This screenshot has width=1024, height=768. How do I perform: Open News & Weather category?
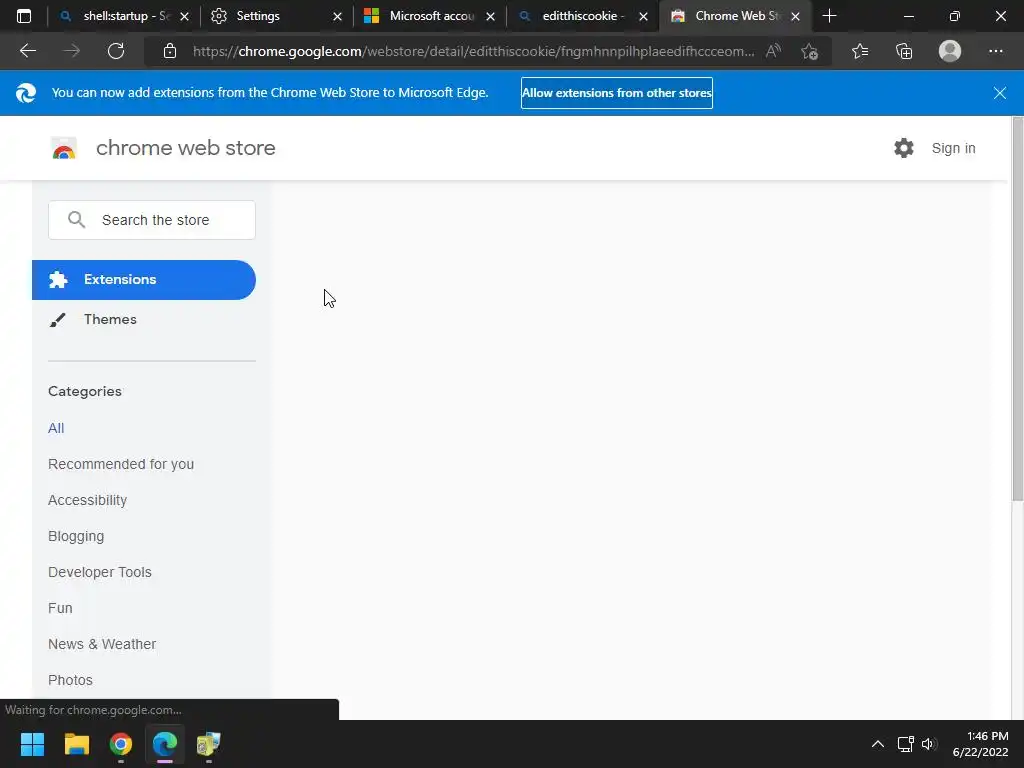pos(102,643)
